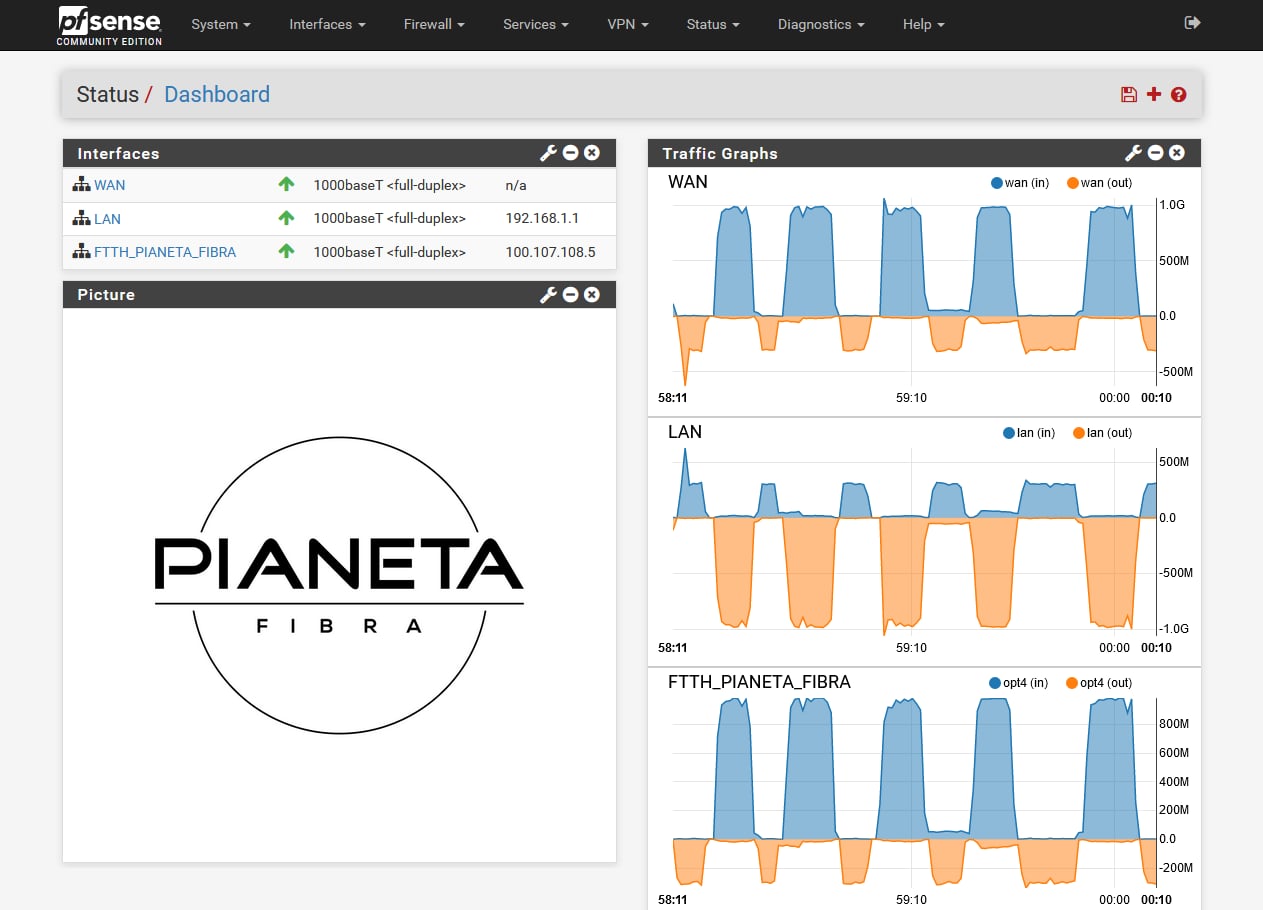The height and width of the screenshot is (910, 1263).
Task: Open Interfaces widget wrench settings
Action: coord(547,153)
